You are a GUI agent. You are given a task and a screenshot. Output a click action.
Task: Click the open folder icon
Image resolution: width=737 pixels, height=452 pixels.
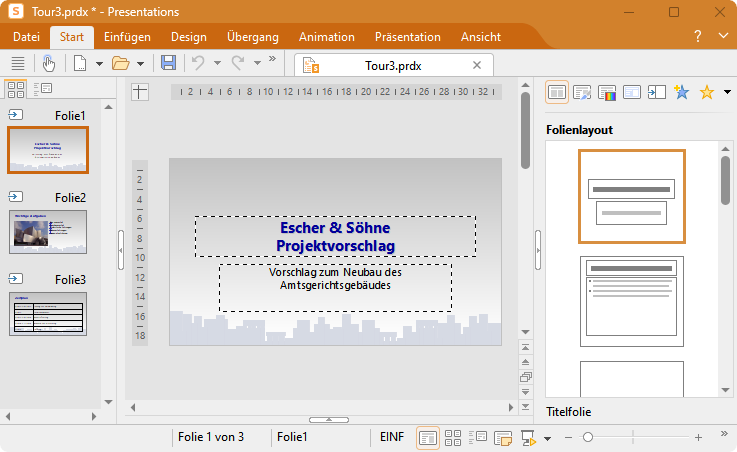coord(120,63)
